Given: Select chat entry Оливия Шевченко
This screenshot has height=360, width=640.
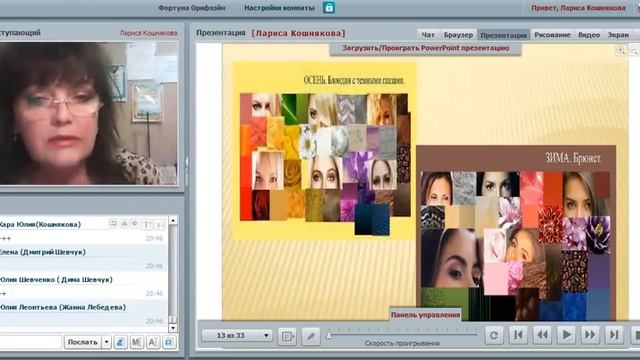Looking at the screenshot, I should [84, 286].
